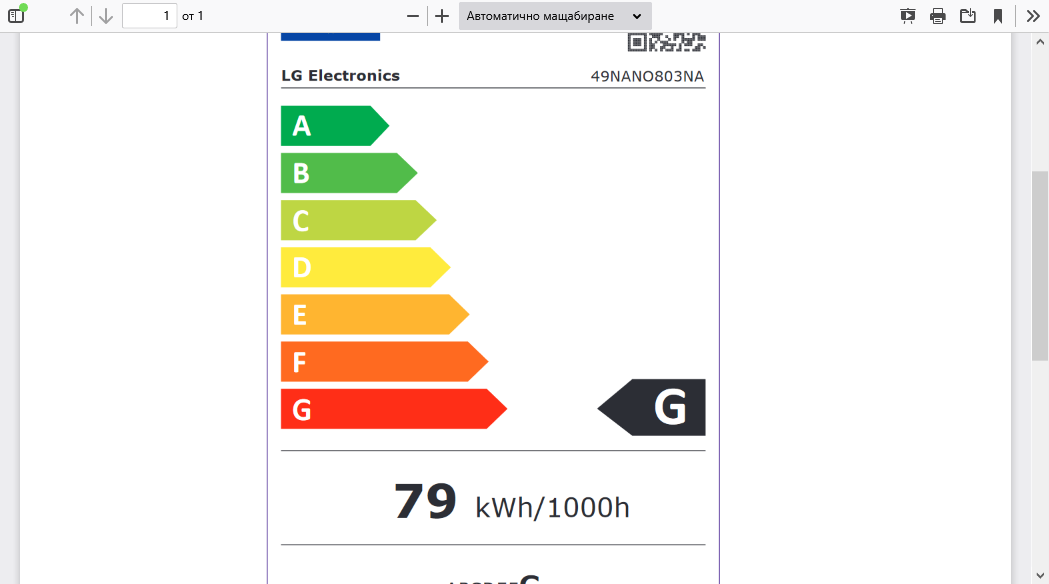Select the 'LG Electronics' text
1049x584 pixels.
click(x=341, y=76)
